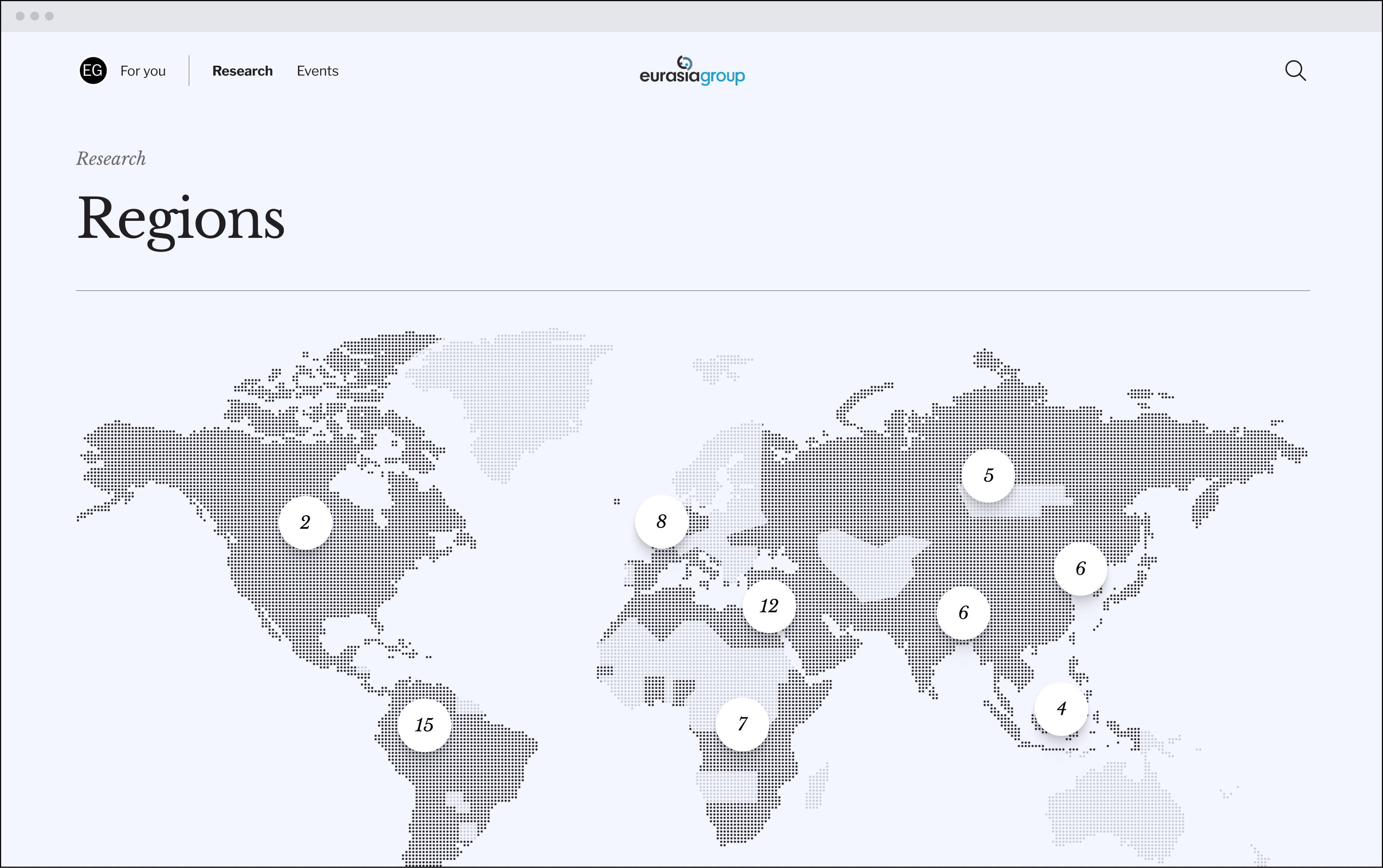Select the North America marker labeled 2
Viewport: 1383px width, 868px height.
tap(305, 523)
